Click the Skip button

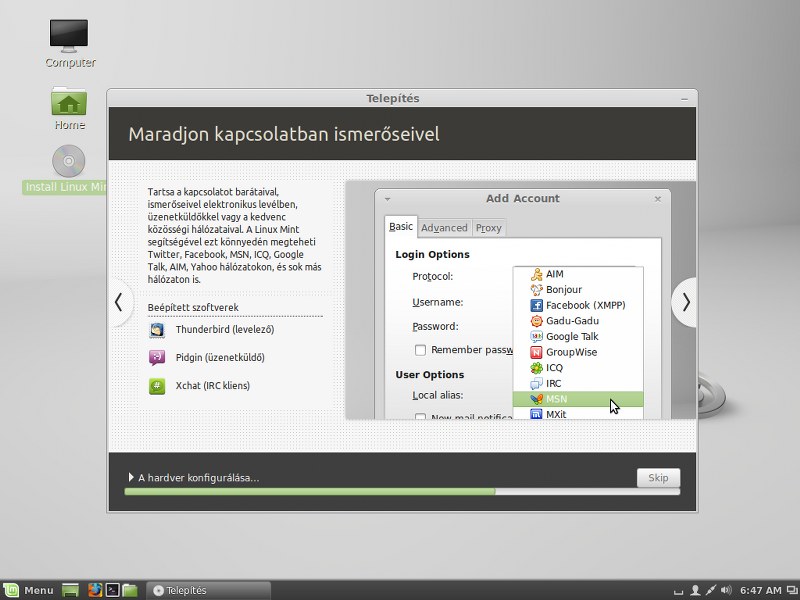(x=658, y=478)
